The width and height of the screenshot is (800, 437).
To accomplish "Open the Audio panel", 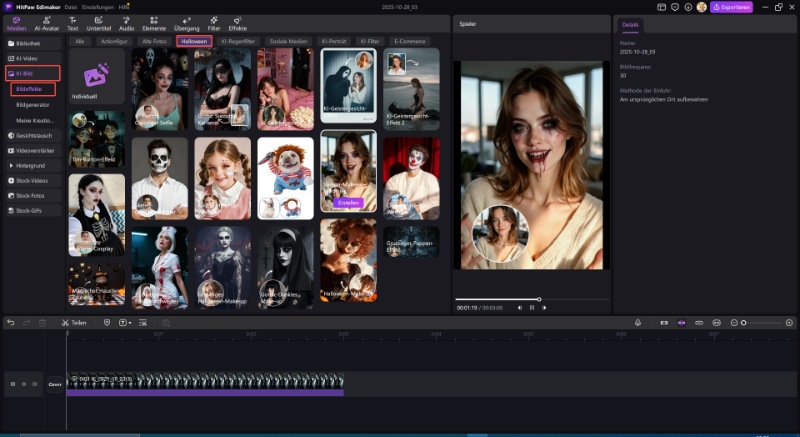I will click(x=126, y=23).
